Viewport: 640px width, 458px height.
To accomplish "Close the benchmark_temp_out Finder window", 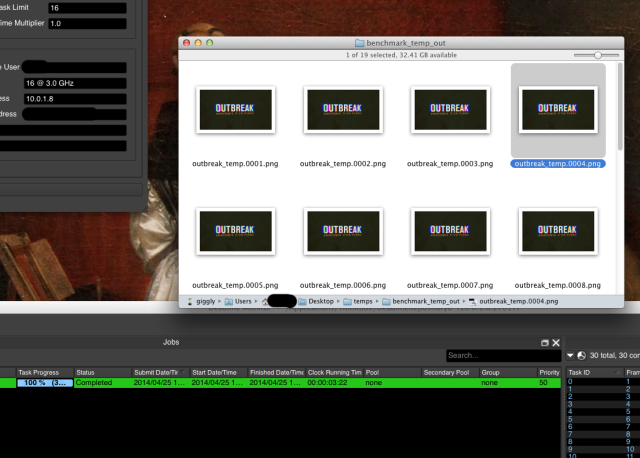I will tap(187, 43).
